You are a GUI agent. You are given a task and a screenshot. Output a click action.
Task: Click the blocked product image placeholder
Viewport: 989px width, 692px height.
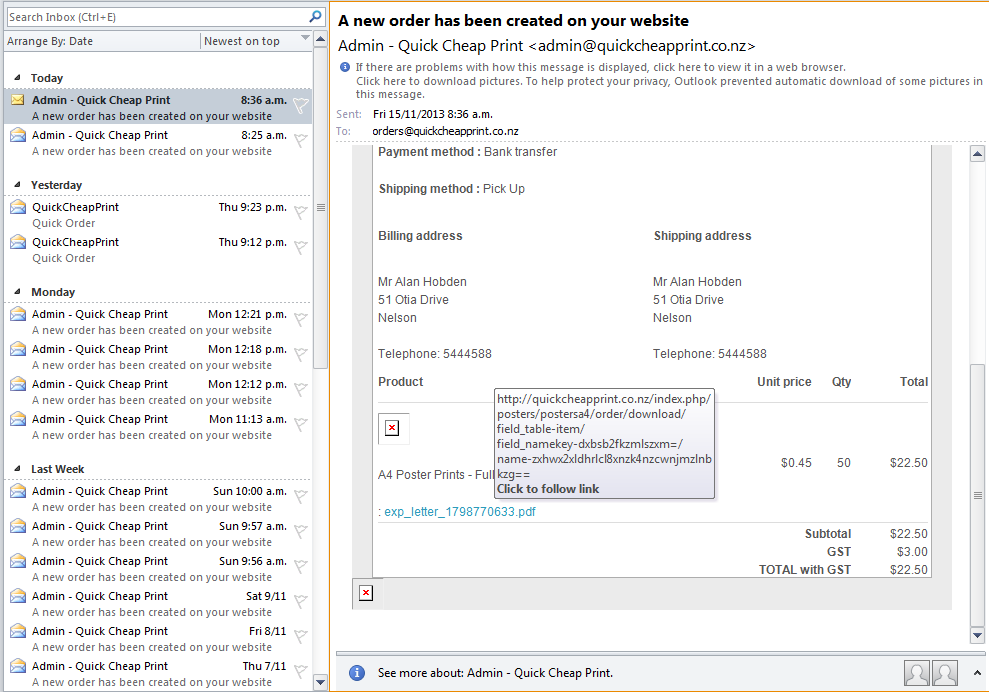click(x=392, y=428)
